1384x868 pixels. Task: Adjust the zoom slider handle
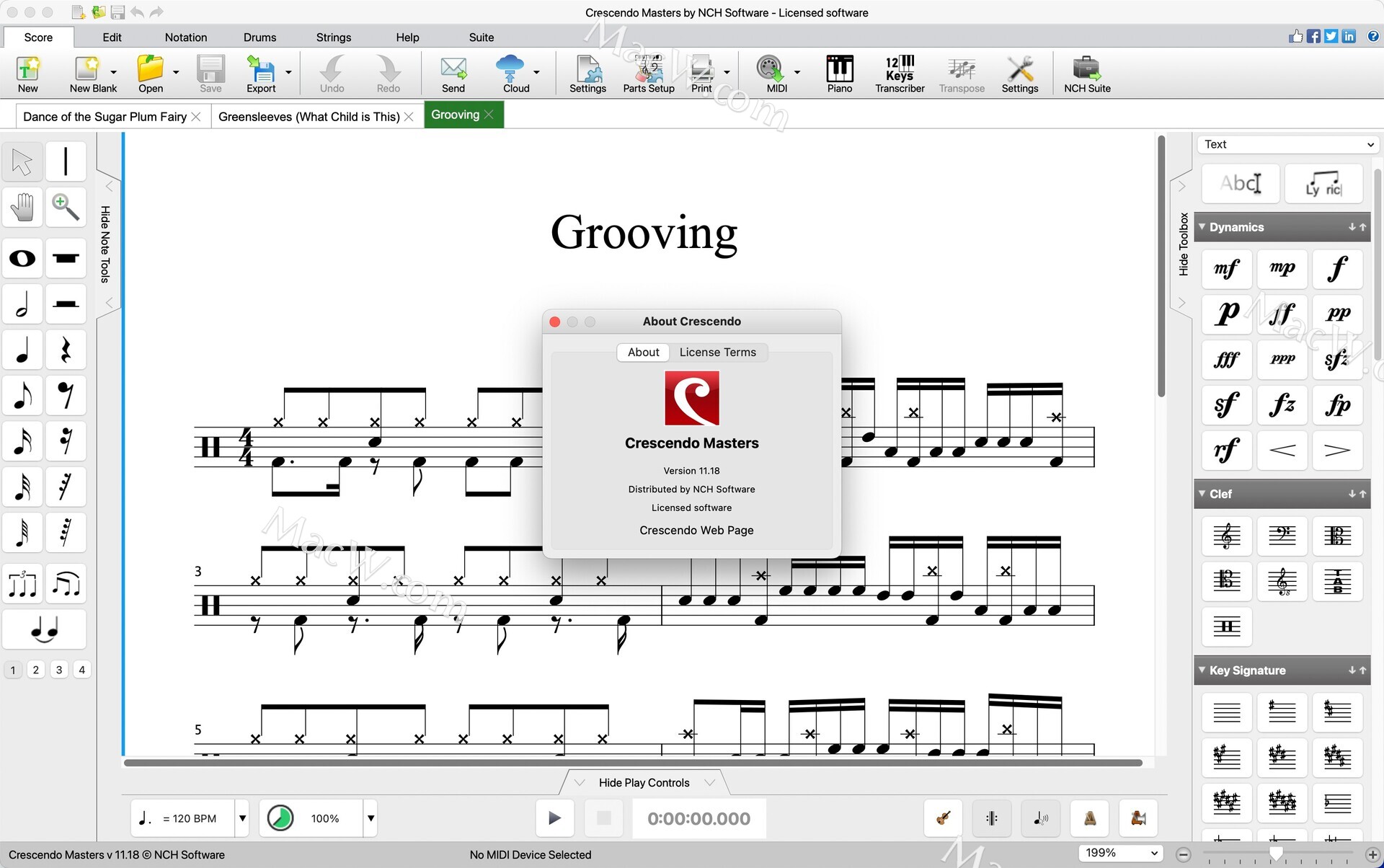pos(1277,854)
